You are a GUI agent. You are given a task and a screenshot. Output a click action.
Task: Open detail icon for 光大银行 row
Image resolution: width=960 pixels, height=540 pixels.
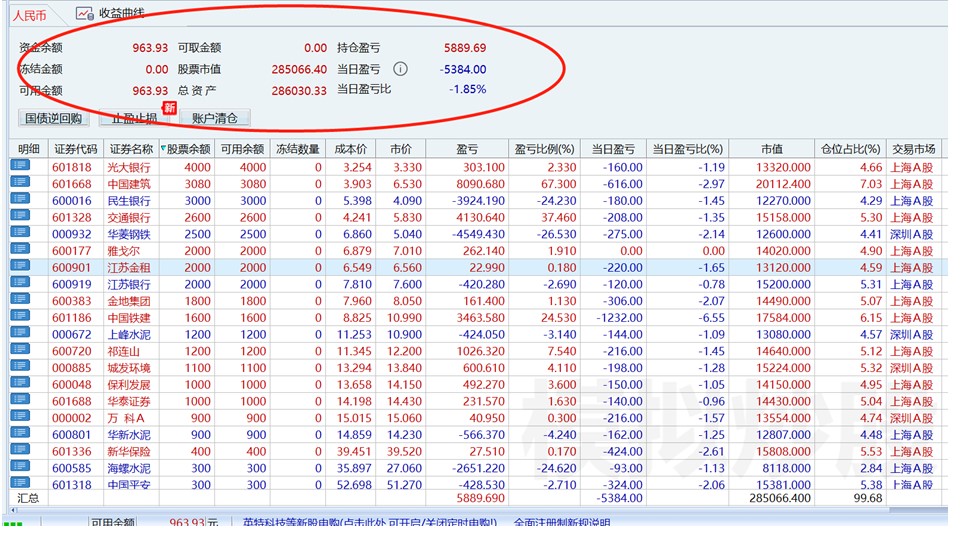point(20,167)
